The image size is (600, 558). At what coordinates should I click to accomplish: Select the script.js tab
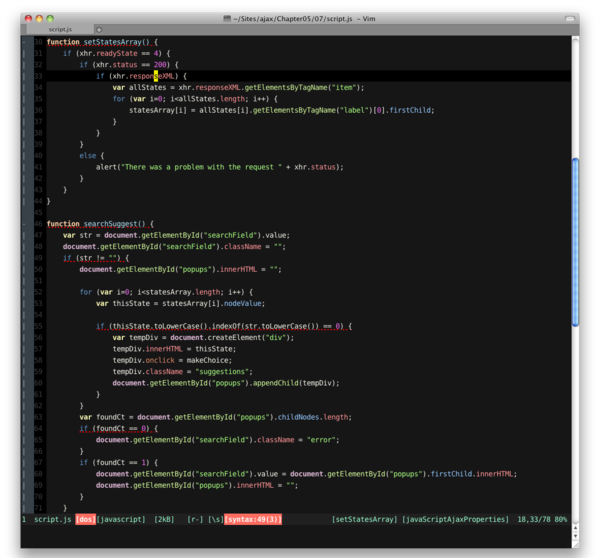click(x=60, y=29)
